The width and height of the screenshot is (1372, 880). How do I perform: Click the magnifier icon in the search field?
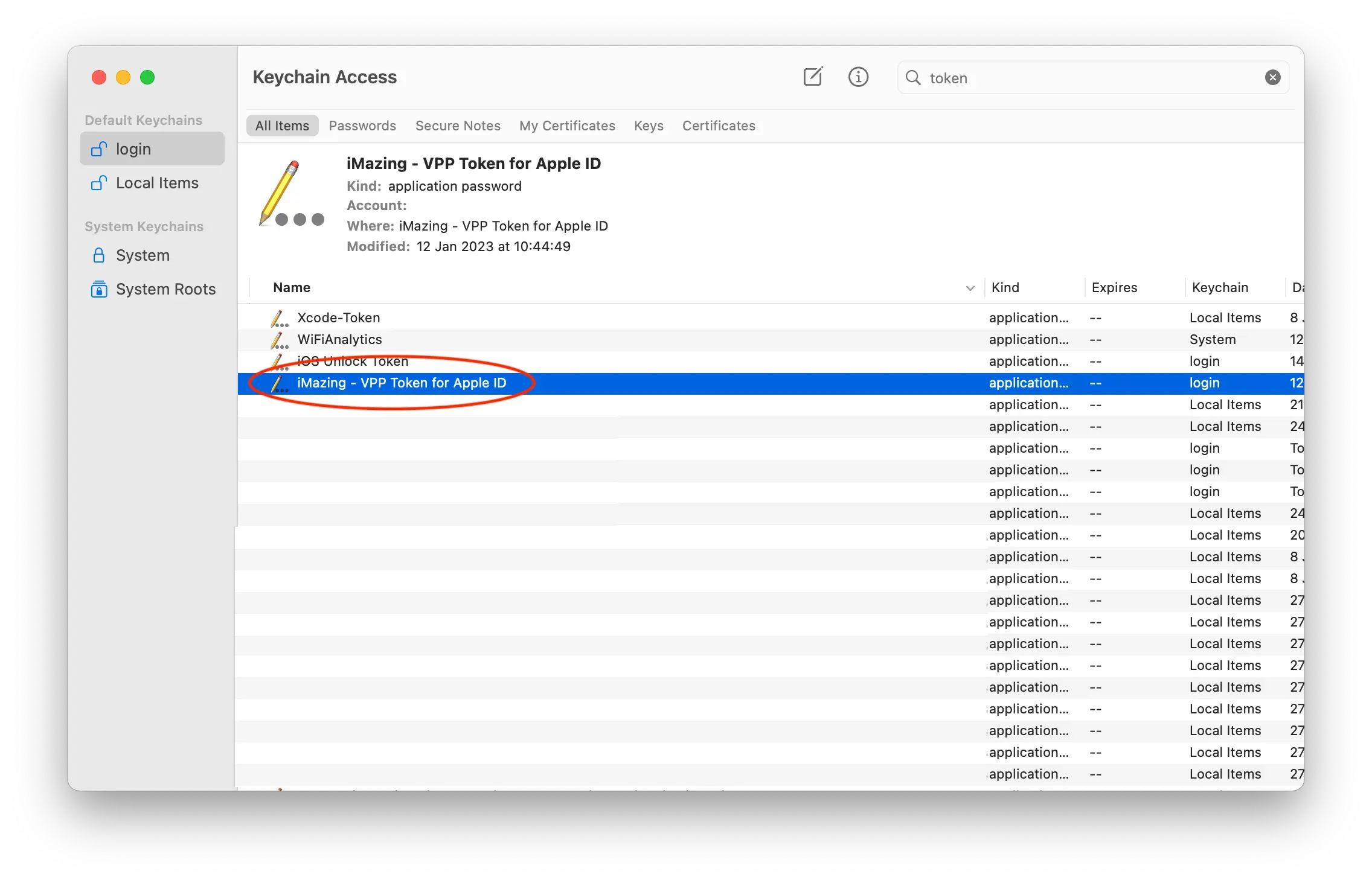pyautogui.click(x=913, y=78)
